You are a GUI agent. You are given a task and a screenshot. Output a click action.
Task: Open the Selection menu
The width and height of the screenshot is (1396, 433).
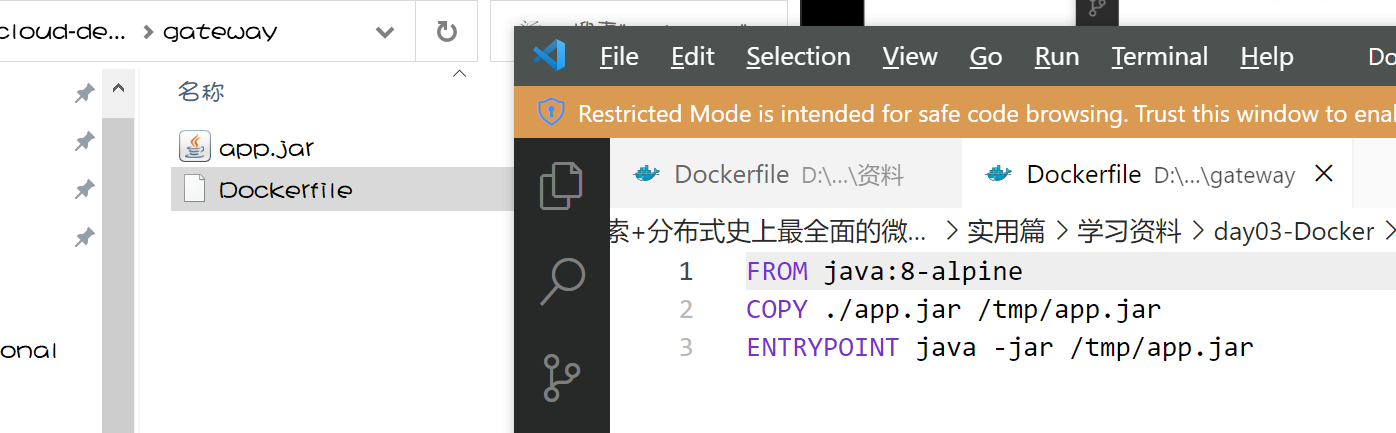[x=798, y=57]
